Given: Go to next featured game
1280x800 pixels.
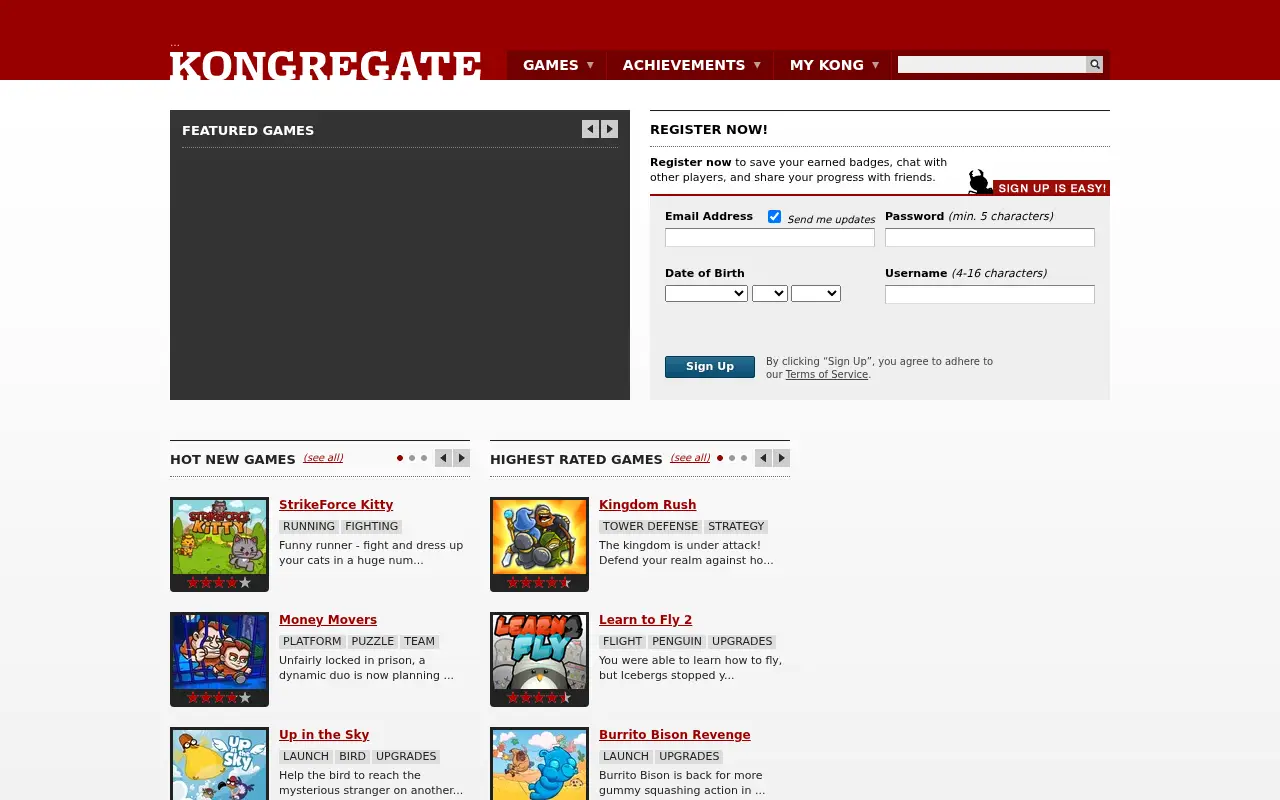Looking at the screenshot, I should tap(610, 129).
